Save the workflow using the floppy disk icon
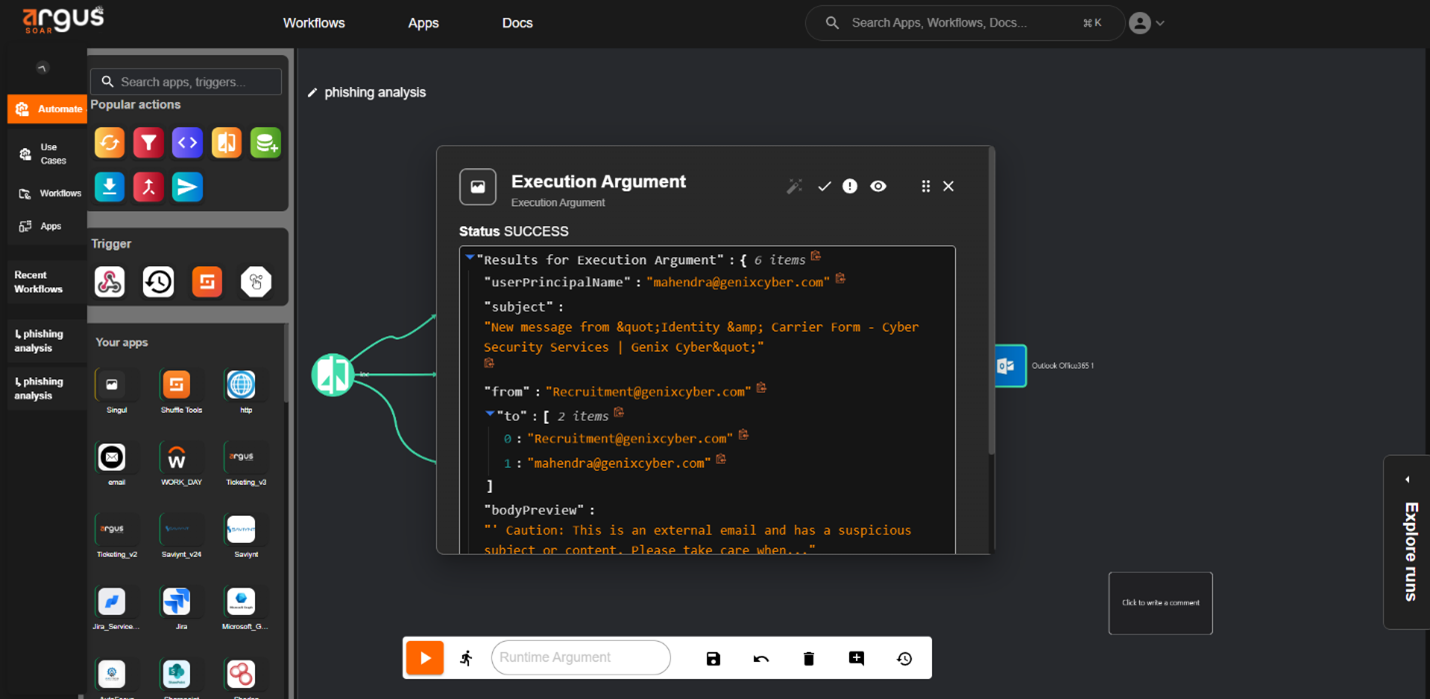The image size is (1430, 699). coord(713,658)
